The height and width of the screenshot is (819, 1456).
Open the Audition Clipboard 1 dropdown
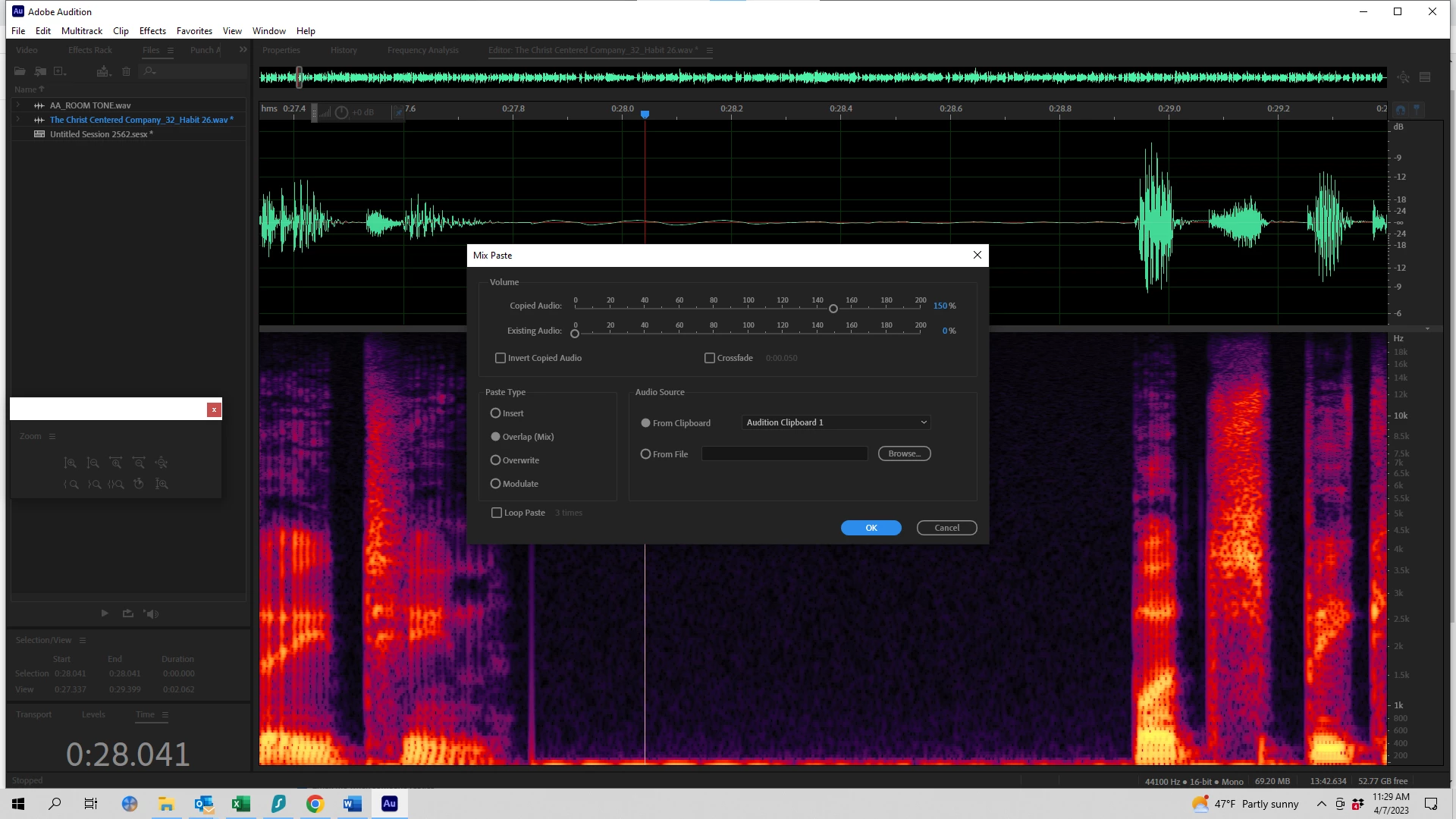click(836, 422)
